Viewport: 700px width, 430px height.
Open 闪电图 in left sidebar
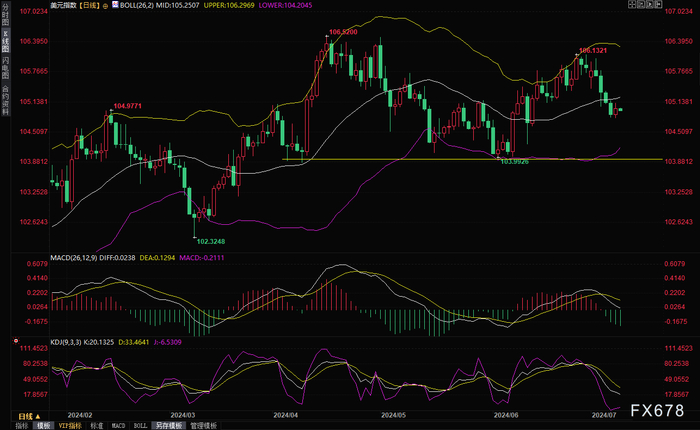point(5,68)
